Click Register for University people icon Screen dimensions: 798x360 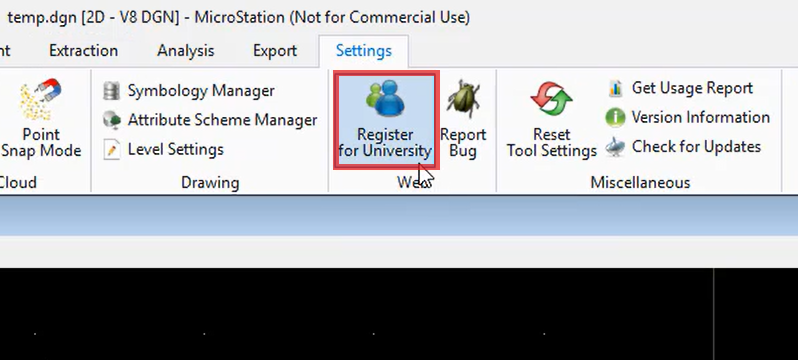click(x=385, y=98)
